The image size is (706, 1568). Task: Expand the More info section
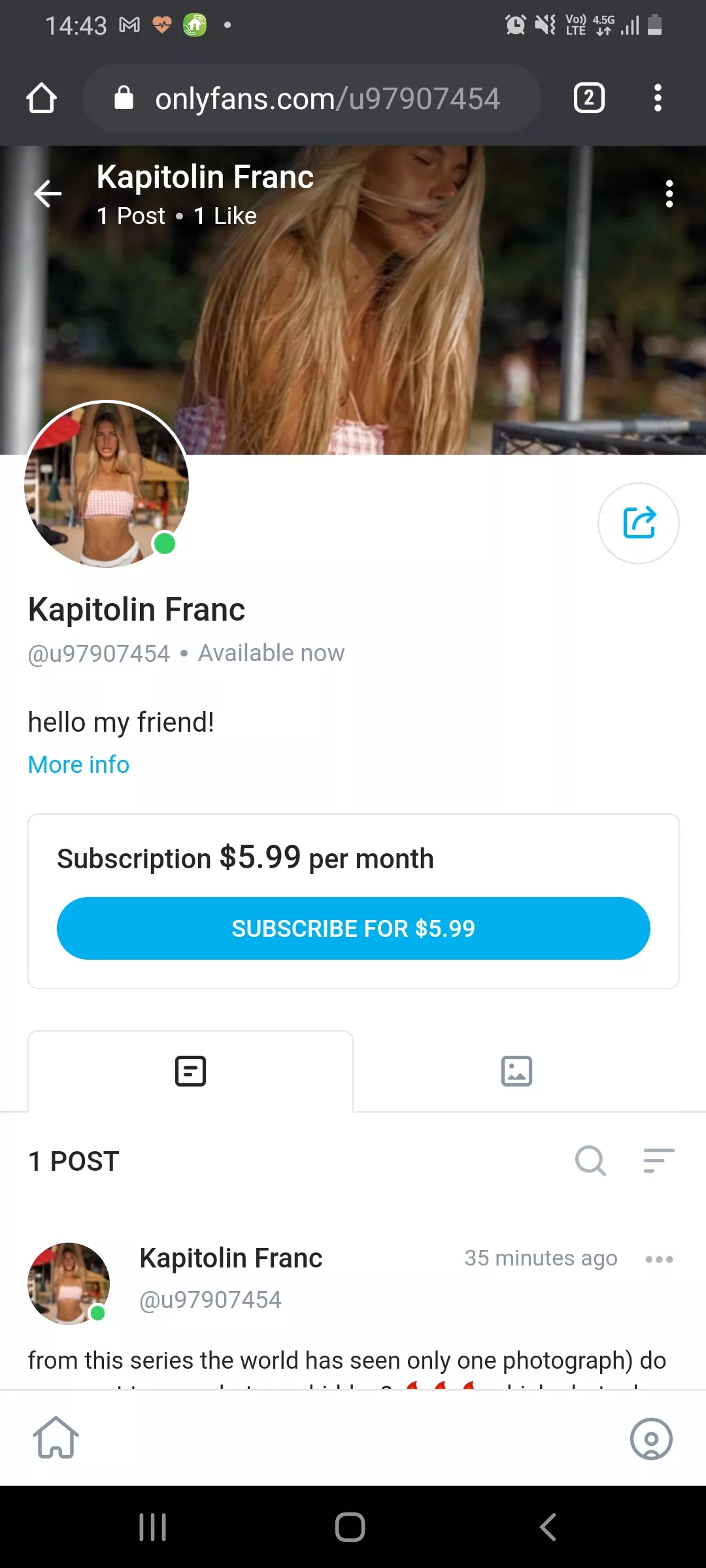78,764
